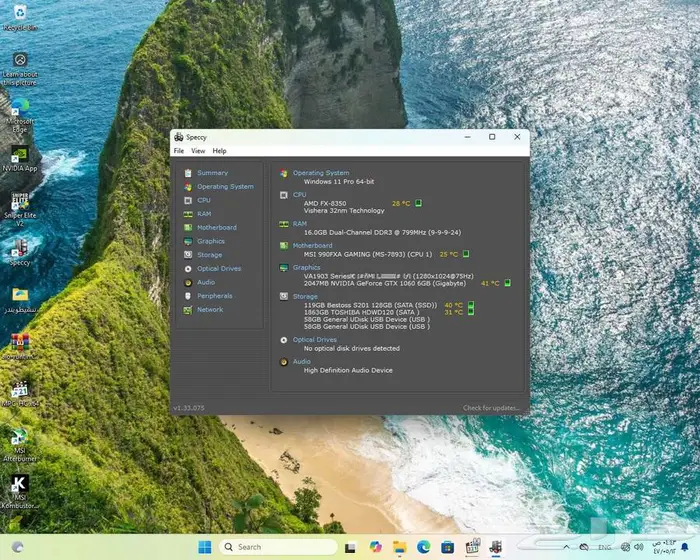This screenshot has height=560, width=700.
Task: Expand the system tray hidden icons chevron
Action: (x=568, y=547)
